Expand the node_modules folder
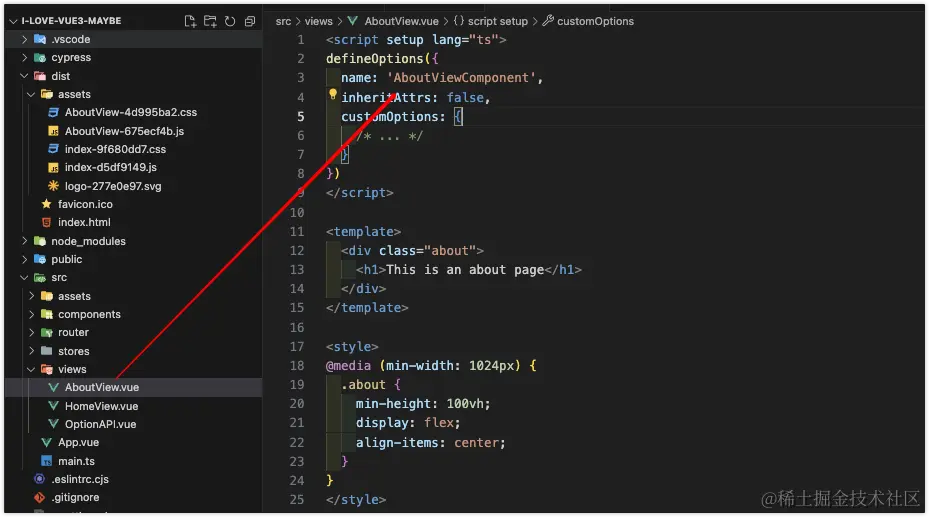The image size is (929, 517). (x=24, y=241)
